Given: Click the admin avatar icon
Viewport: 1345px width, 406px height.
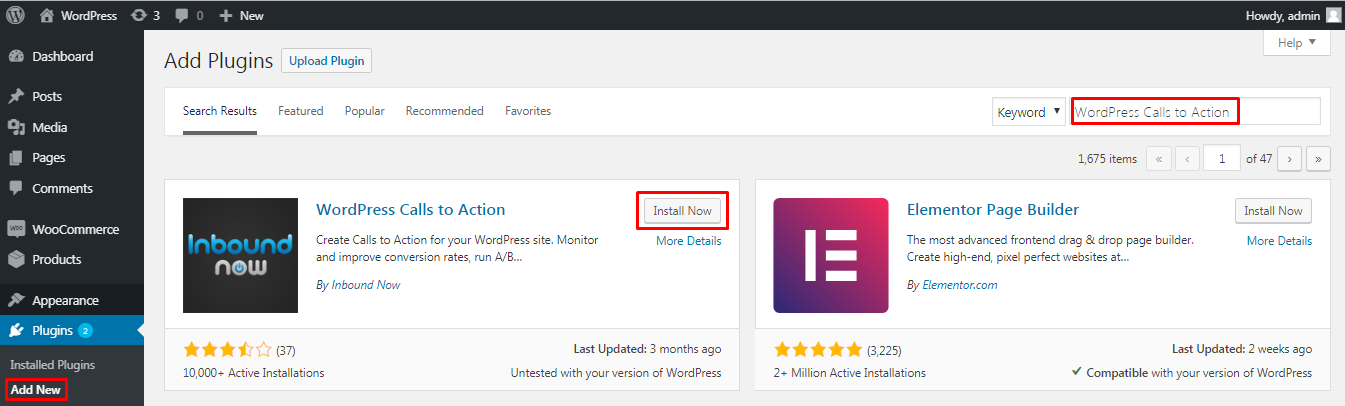Looking at the screenshot, I should coord(1334,15).
